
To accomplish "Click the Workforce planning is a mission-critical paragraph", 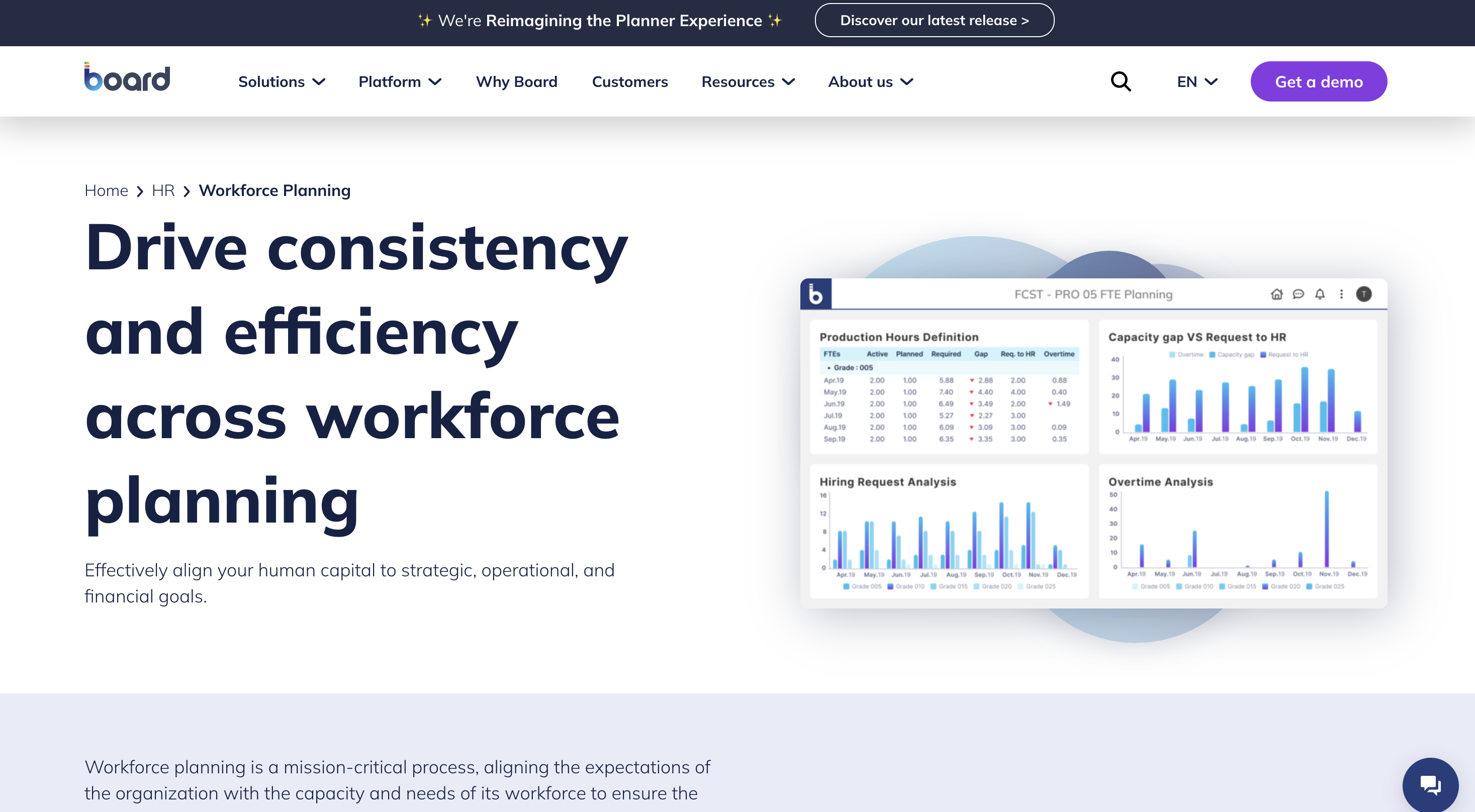I will pos(397,780).
